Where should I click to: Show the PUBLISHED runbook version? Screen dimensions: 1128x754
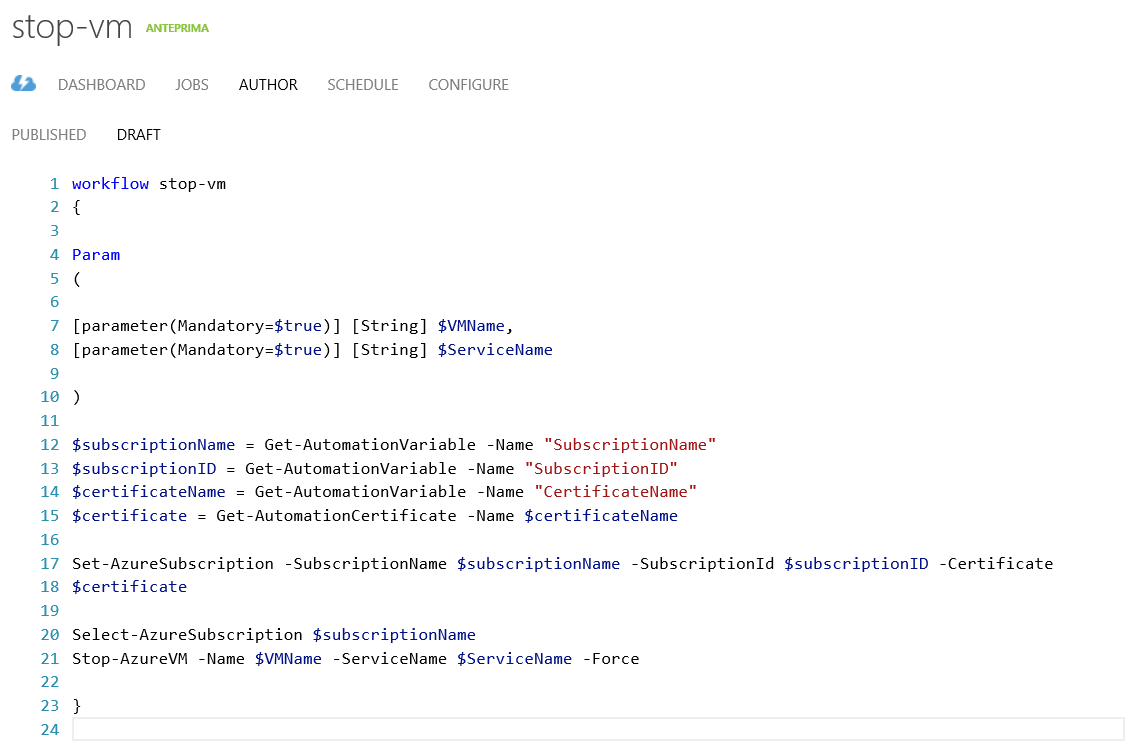pos(49,135)
